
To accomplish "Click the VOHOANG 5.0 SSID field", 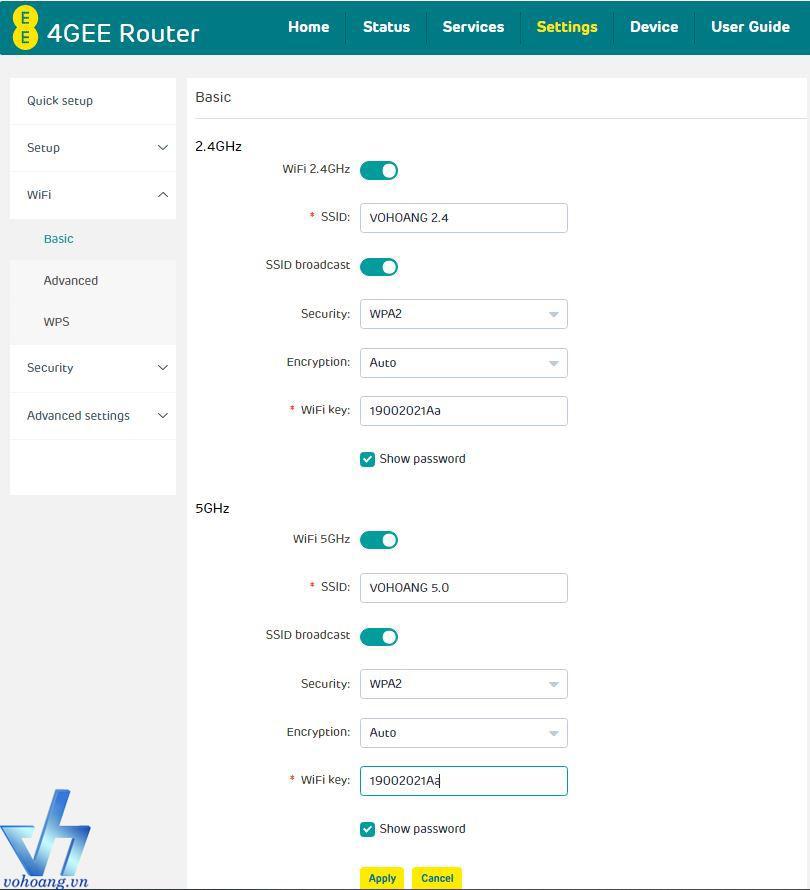I will click(x=464, y=588).
